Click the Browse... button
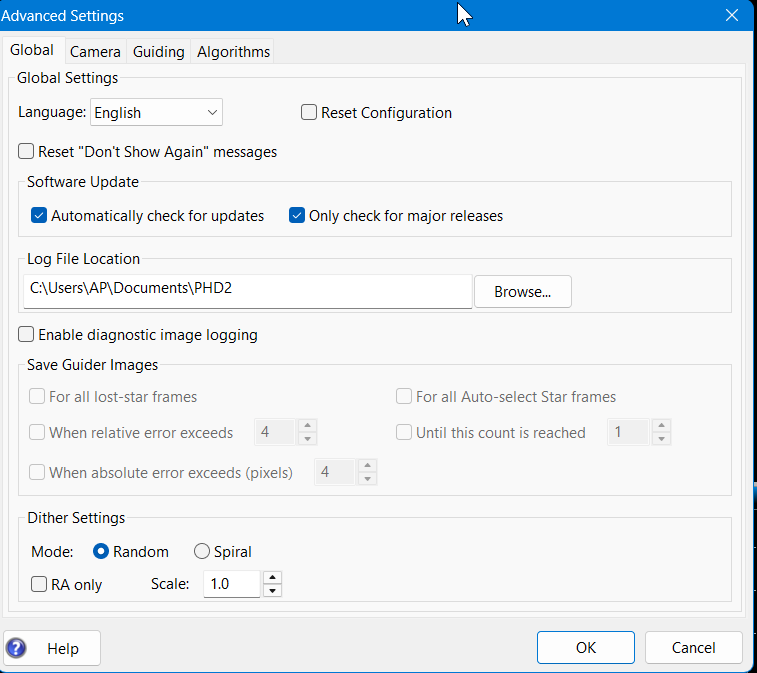The image size is (757, 673). (x=523, y=292)
